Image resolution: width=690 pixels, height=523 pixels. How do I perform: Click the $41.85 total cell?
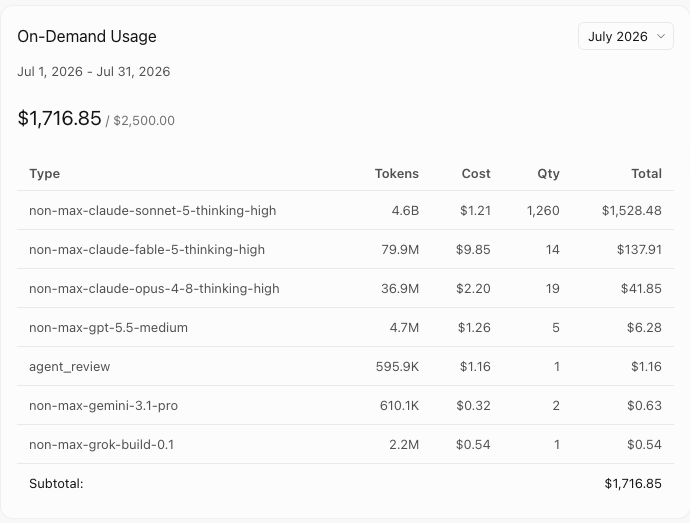coord(641,288)
